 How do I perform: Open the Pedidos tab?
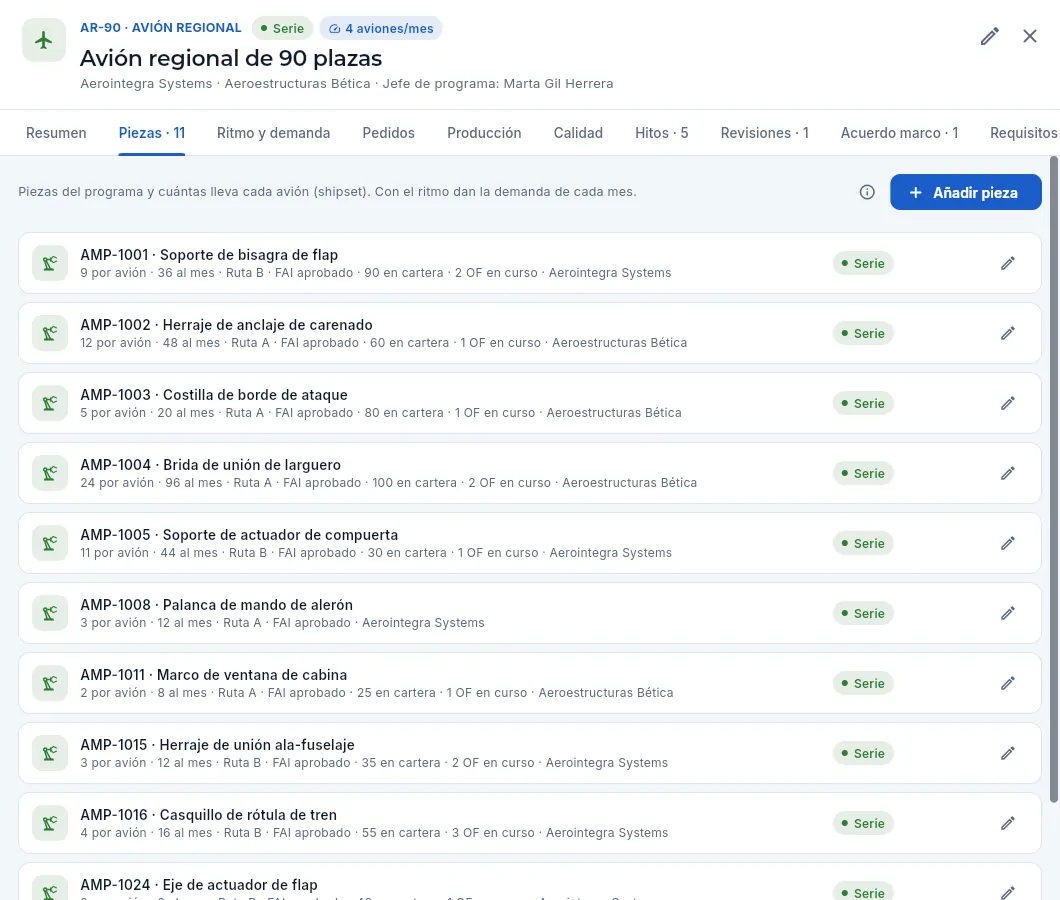(388, 133)
